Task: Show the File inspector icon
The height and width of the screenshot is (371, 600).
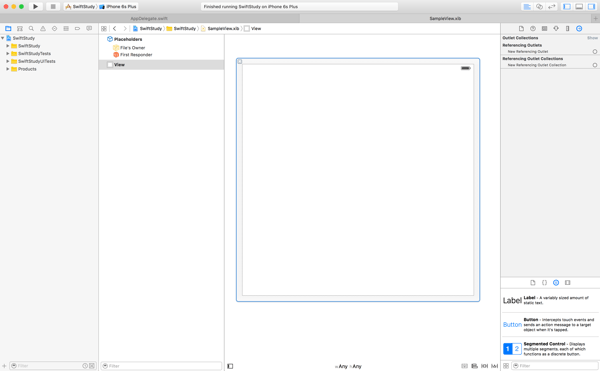Action: click(521, 29)
